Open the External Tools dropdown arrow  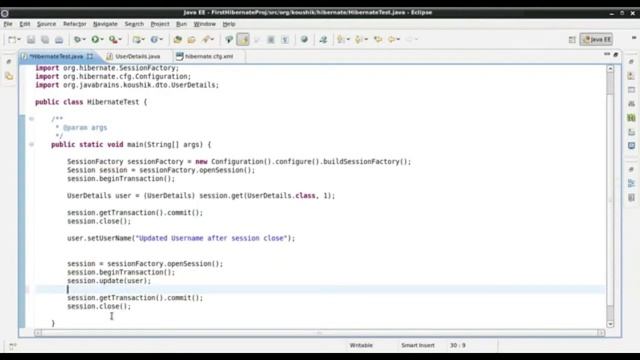click(x=120, y=40)
